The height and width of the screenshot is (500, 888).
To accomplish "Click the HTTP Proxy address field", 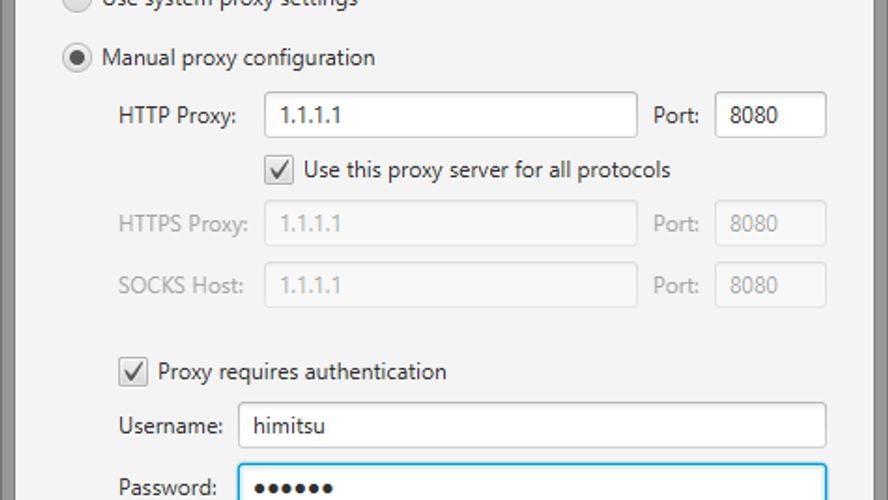I will [x=450, y=115].
